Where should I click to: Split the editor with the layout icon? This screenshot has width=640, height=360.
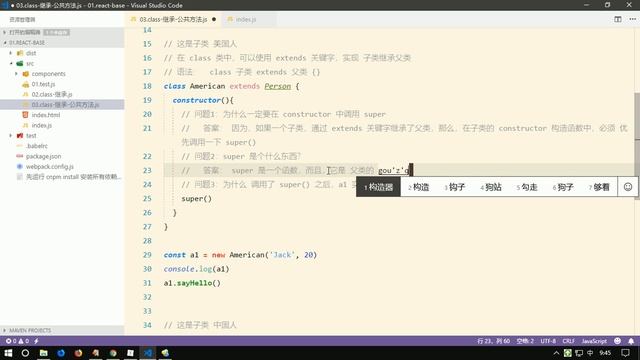click(x=618, y=19)
